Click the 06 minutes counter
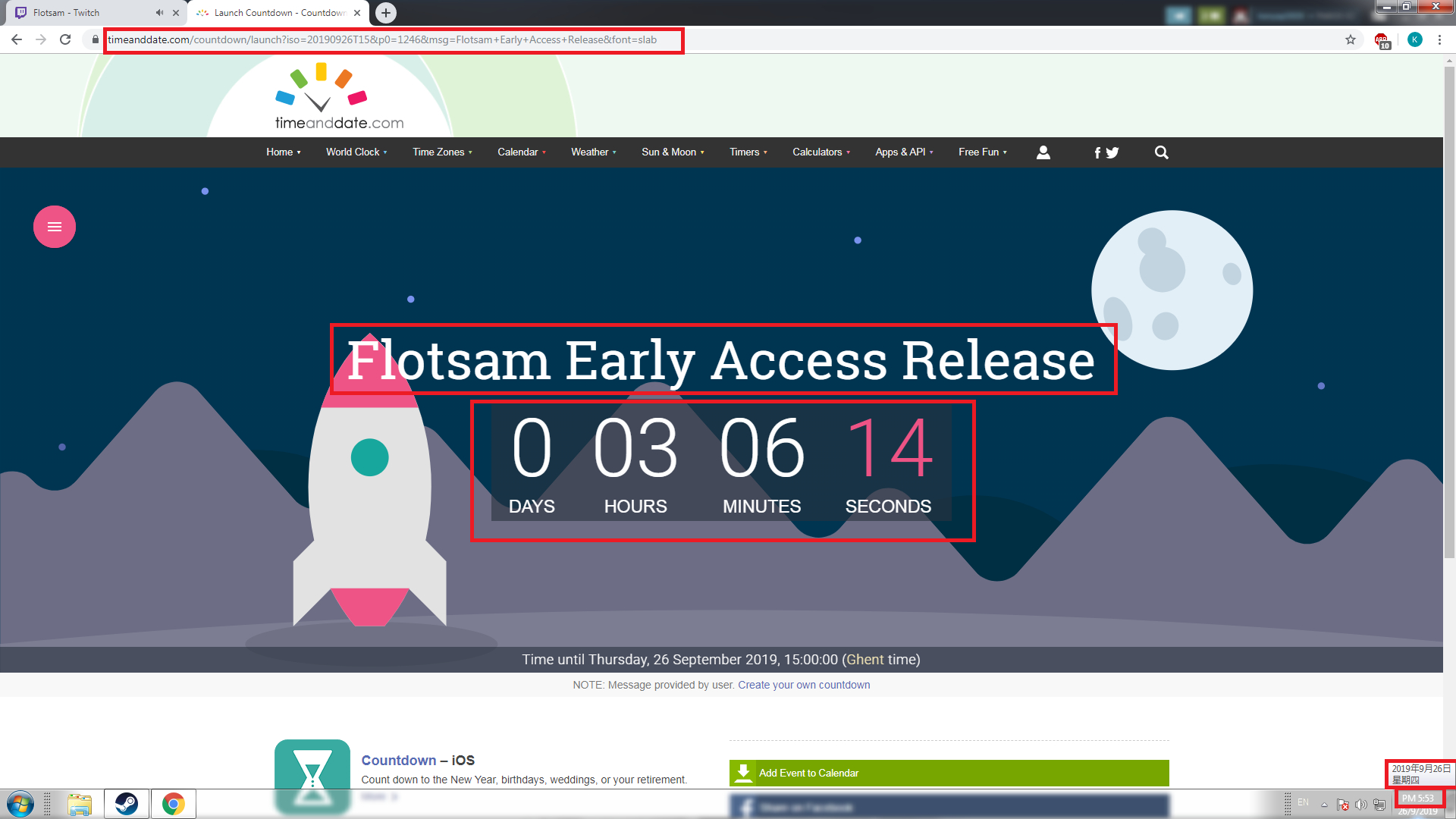 761,448
